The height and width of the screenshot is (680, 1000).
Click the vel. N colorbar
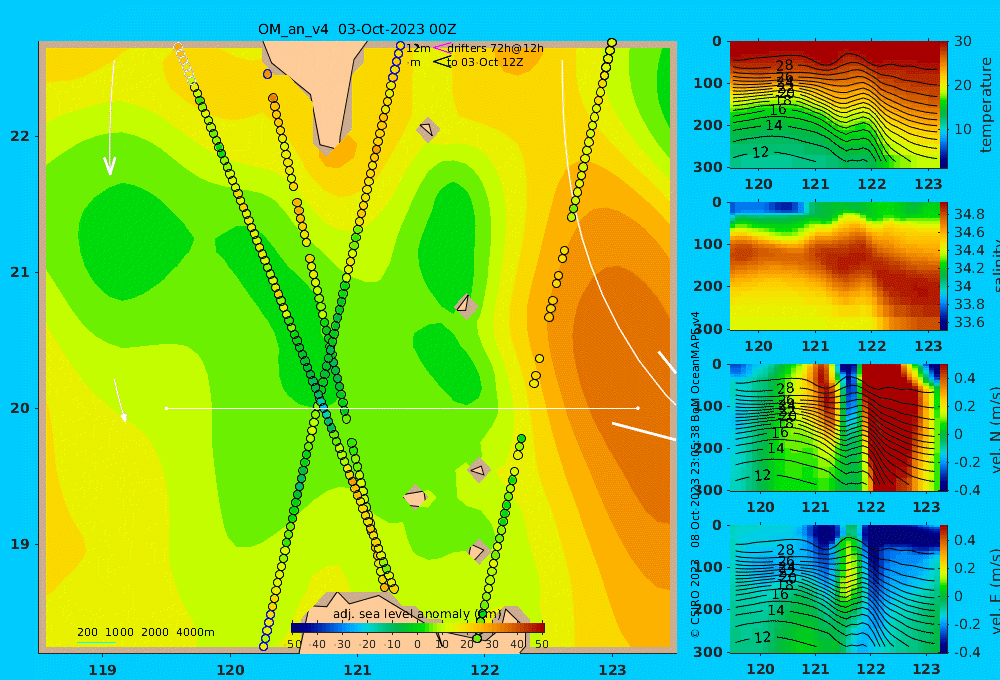point(944,427)
